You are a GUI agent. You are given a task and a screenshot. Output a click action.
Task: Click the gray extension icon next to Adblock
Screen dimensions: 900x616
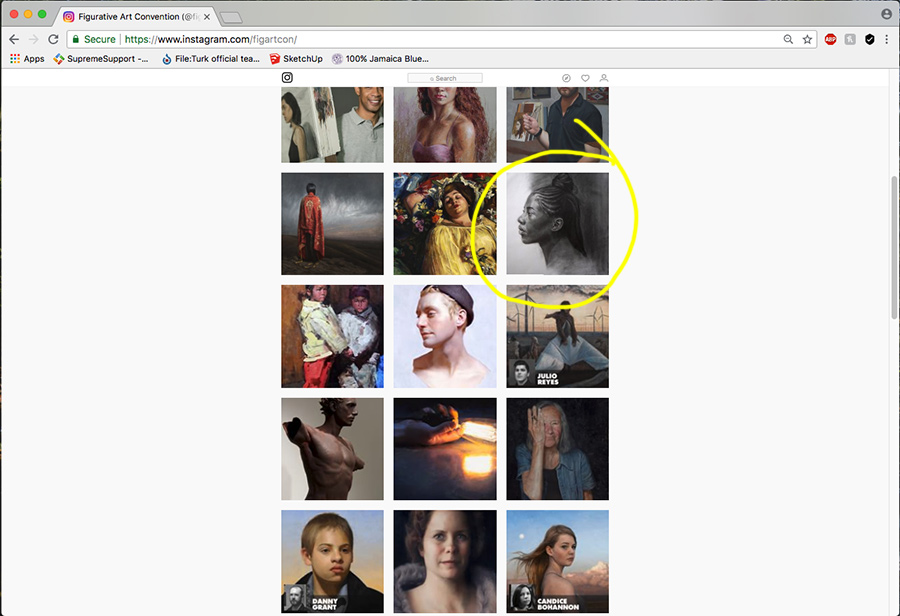click(850, 39)
